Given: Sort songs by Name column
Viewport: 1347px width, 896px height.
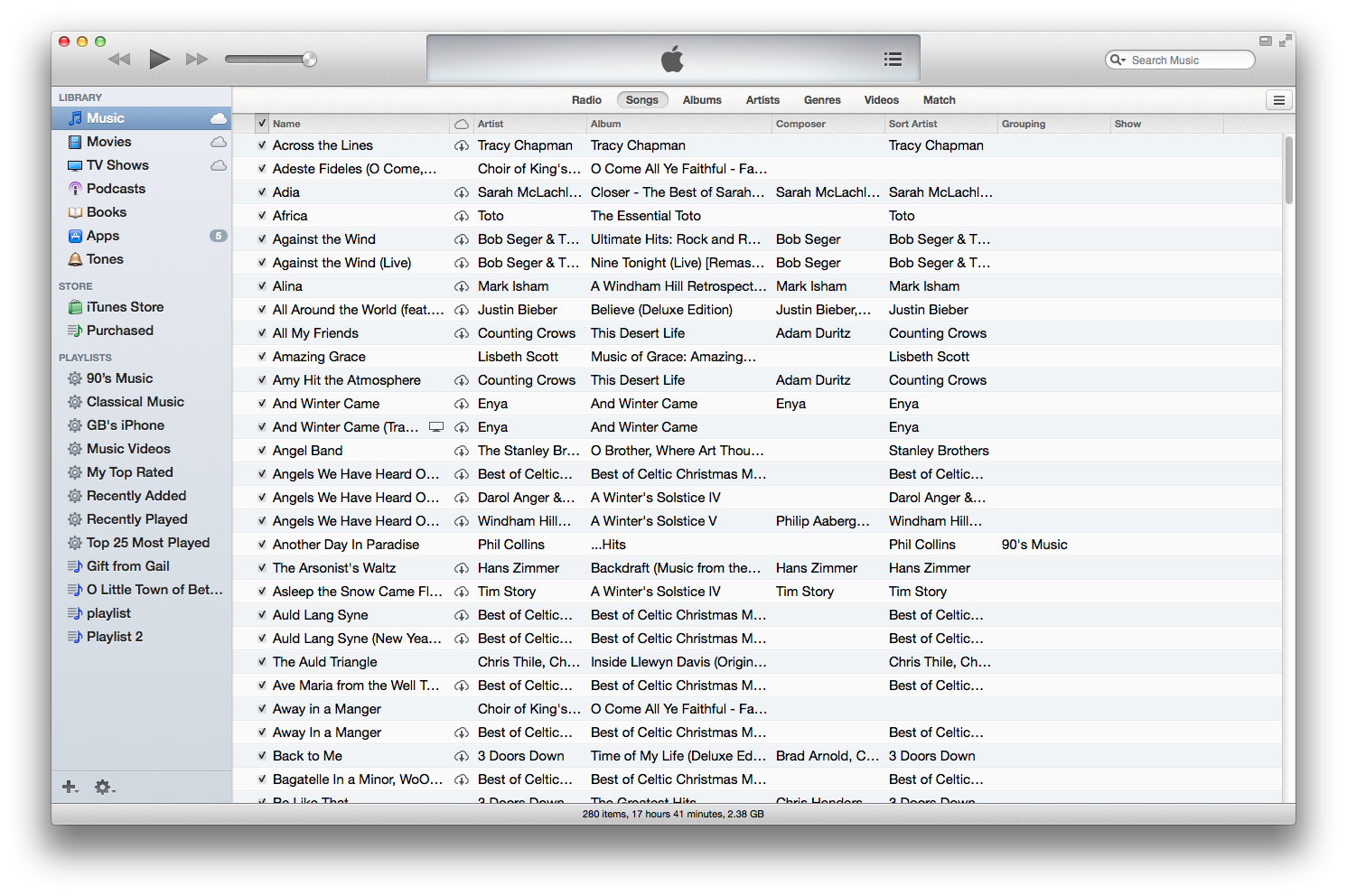Looking at the screenshot, I should tap(360, 124).
